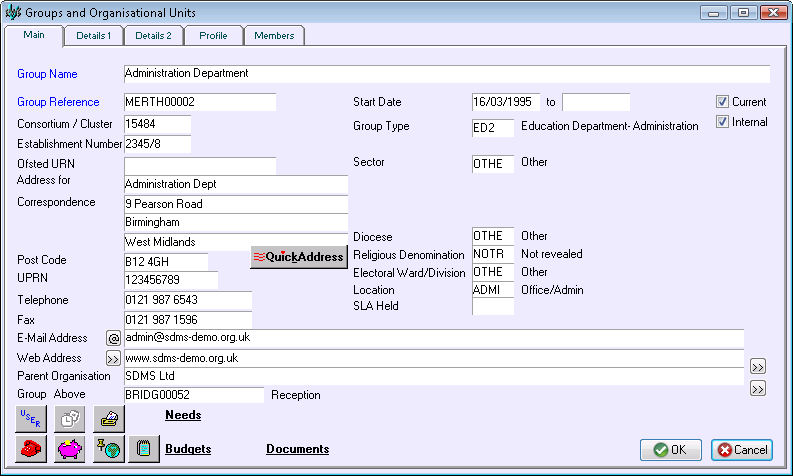
Task: Confirm with the OK button
Action: click(671, 450)
